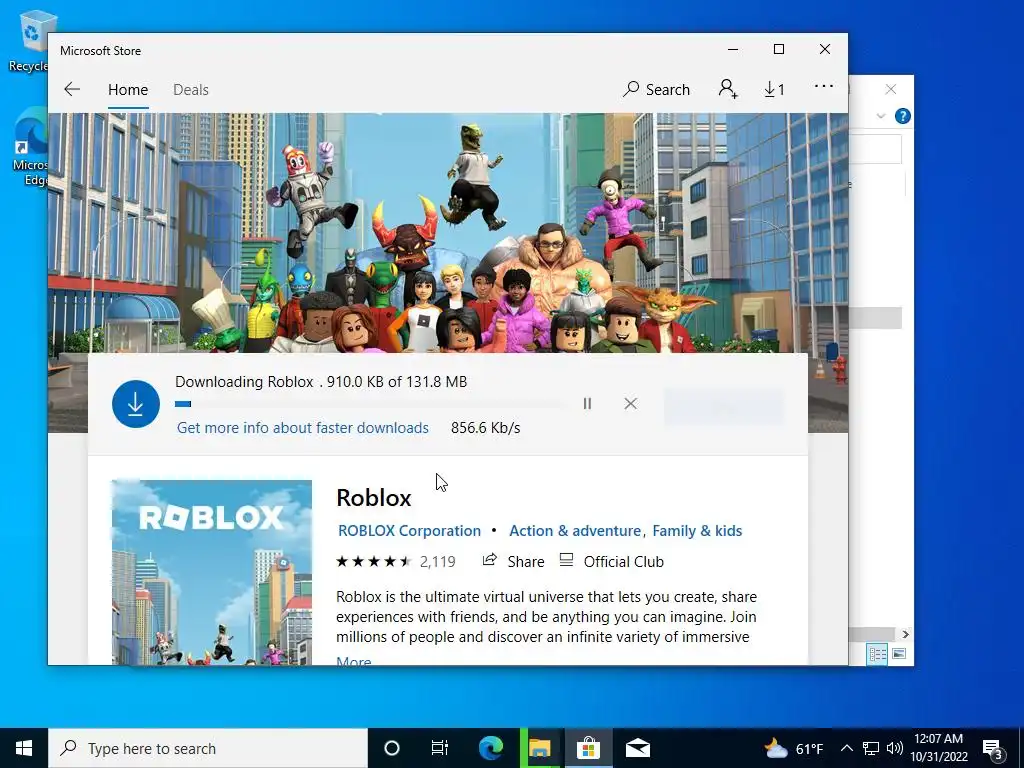Pause the Roblox download
1024x768 pixels.
(x=587, y=404)
